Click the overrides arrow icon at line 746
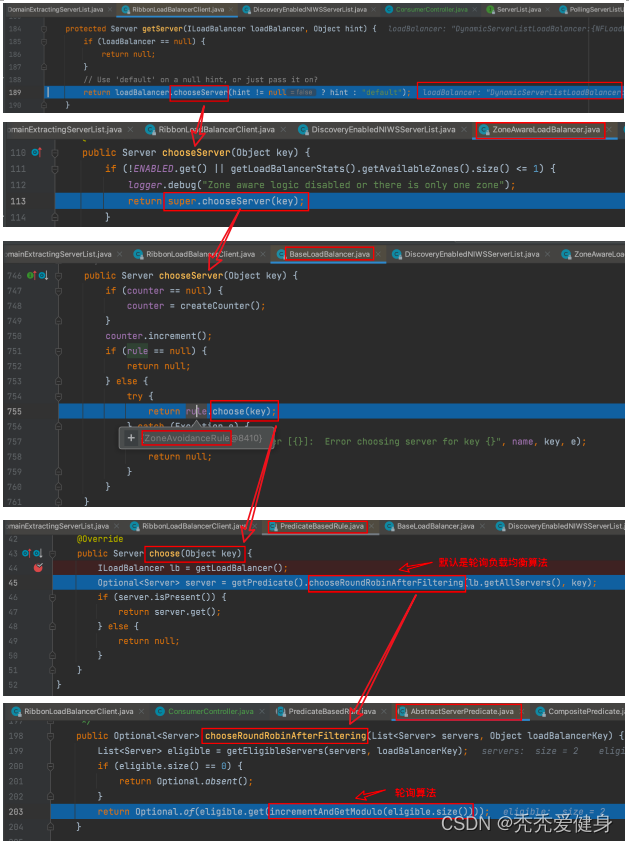Screen dimensions: 629x843 31,275
